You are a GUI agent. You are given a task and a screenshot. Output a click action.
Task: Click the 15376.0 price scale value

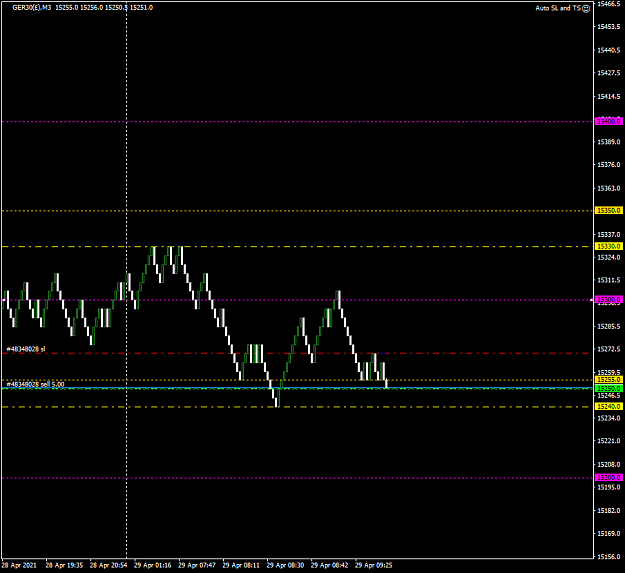tap(609, 165)
